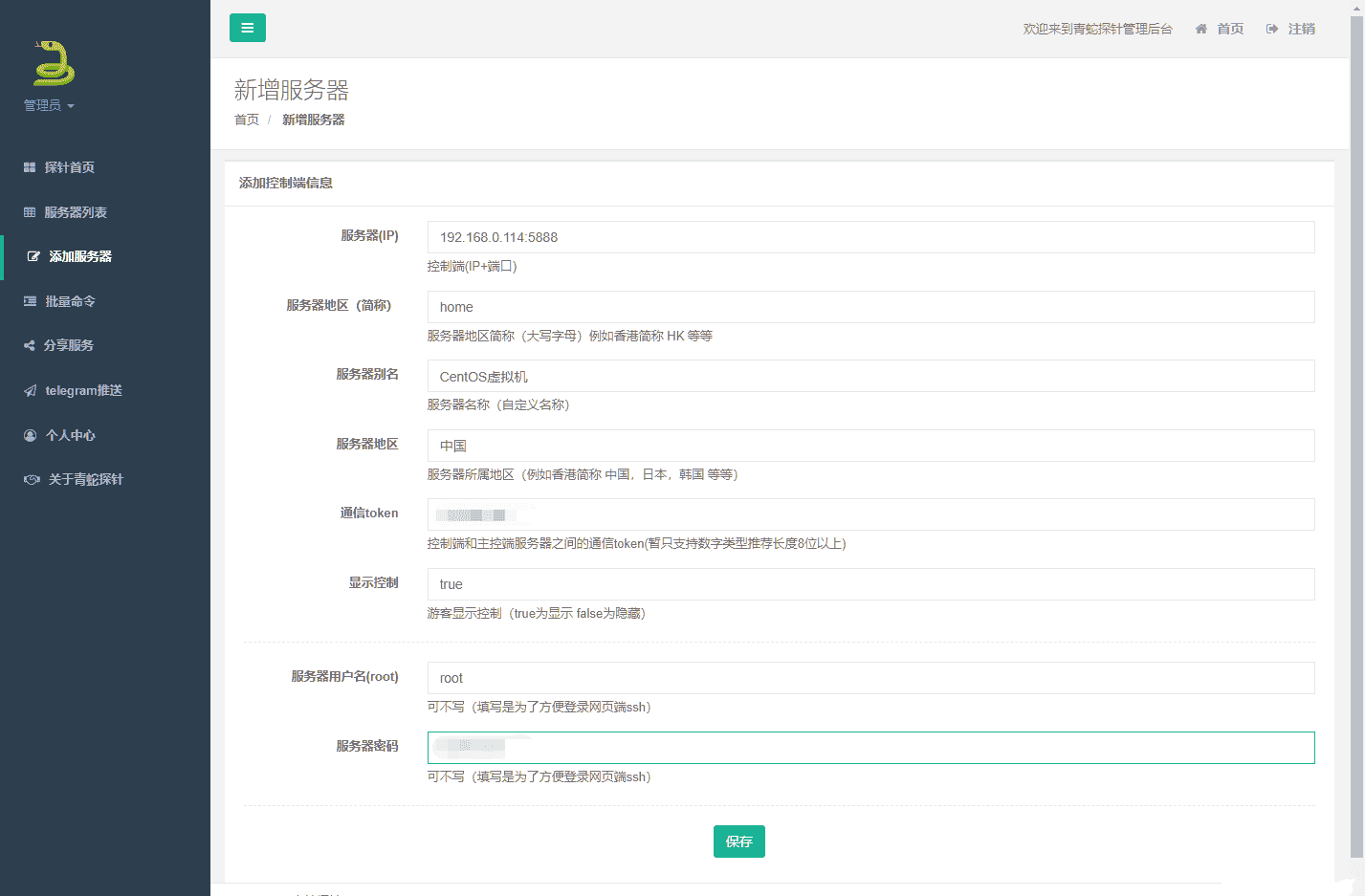Open 关于青蛇探针 in the sidebar
This screenshot has height=896, width=1365.
point(85,479)
